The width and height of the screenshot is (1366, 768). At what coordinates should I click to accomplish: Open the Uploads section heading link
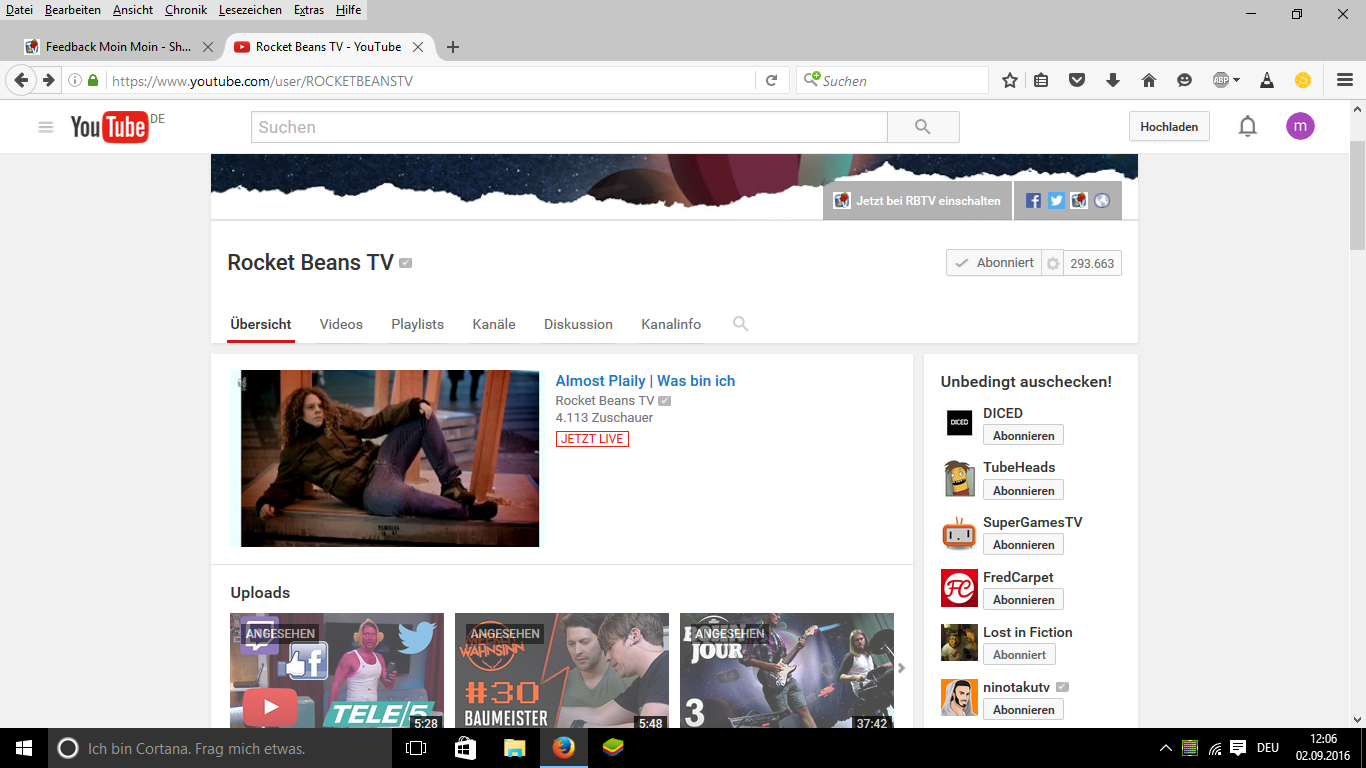[260, 592]
